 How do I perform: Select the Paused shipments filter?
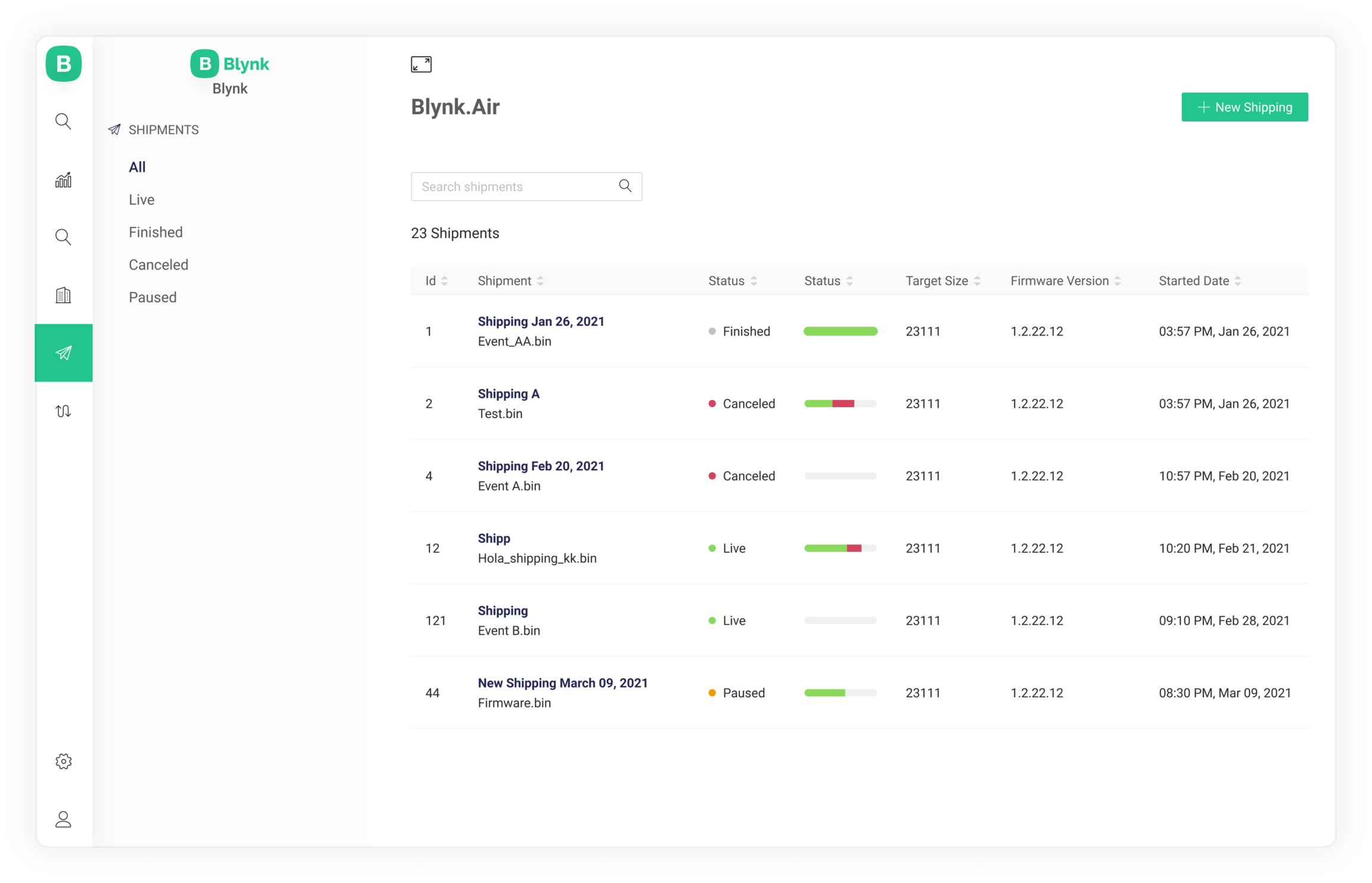click(x=152, y=297)
